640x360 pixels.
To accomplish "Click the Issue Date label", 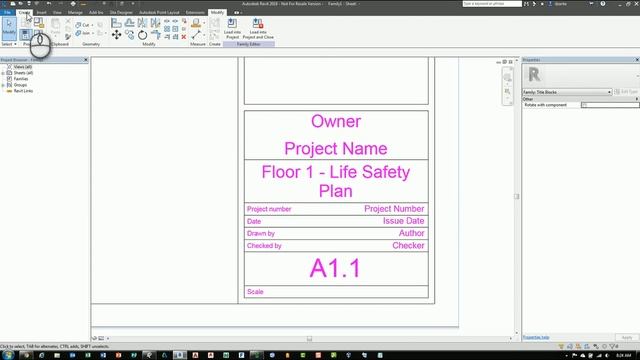I will coord(403,221).
